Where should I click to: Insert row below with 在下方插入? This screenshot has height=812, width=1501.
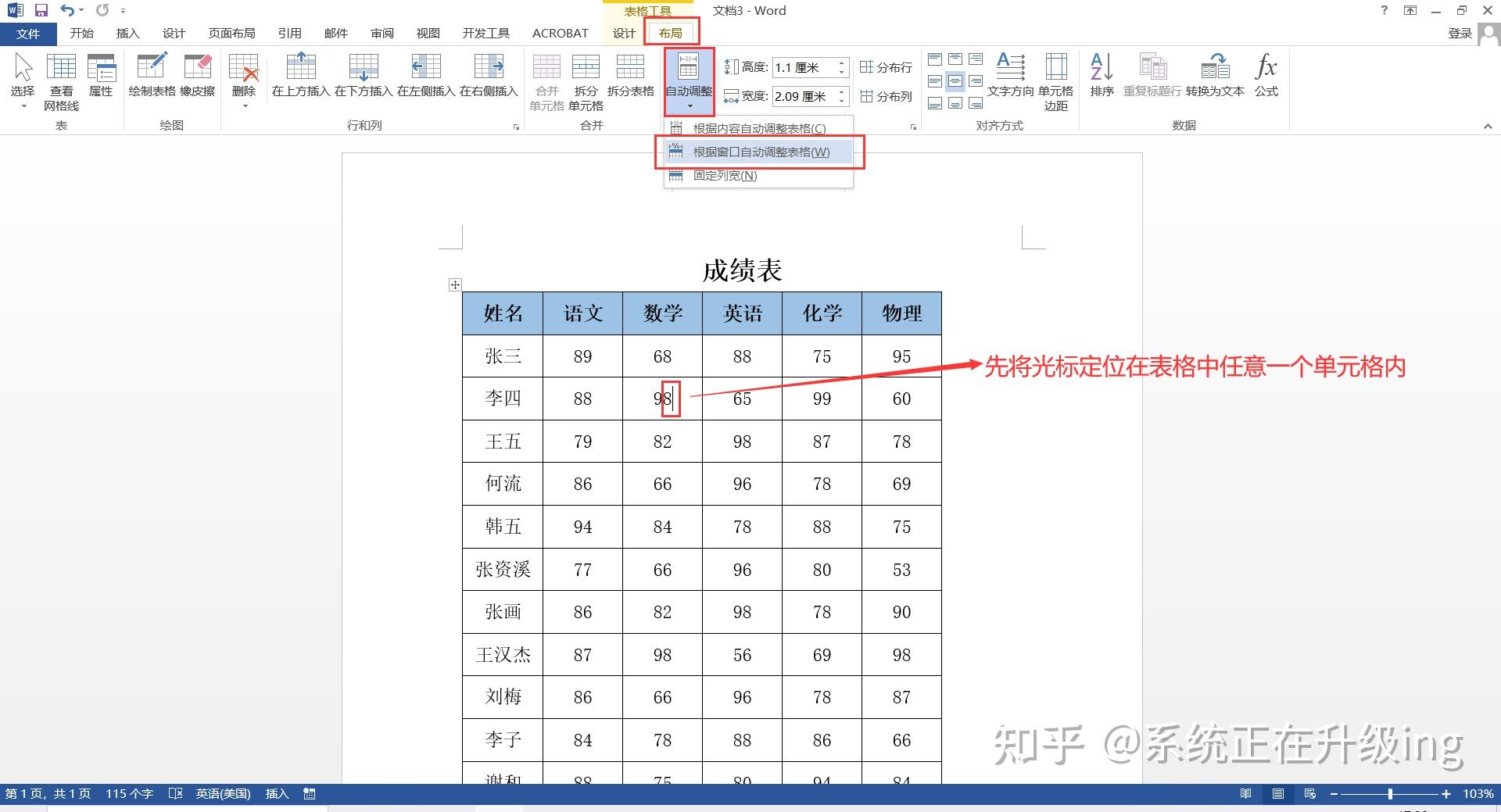[364, 76]
